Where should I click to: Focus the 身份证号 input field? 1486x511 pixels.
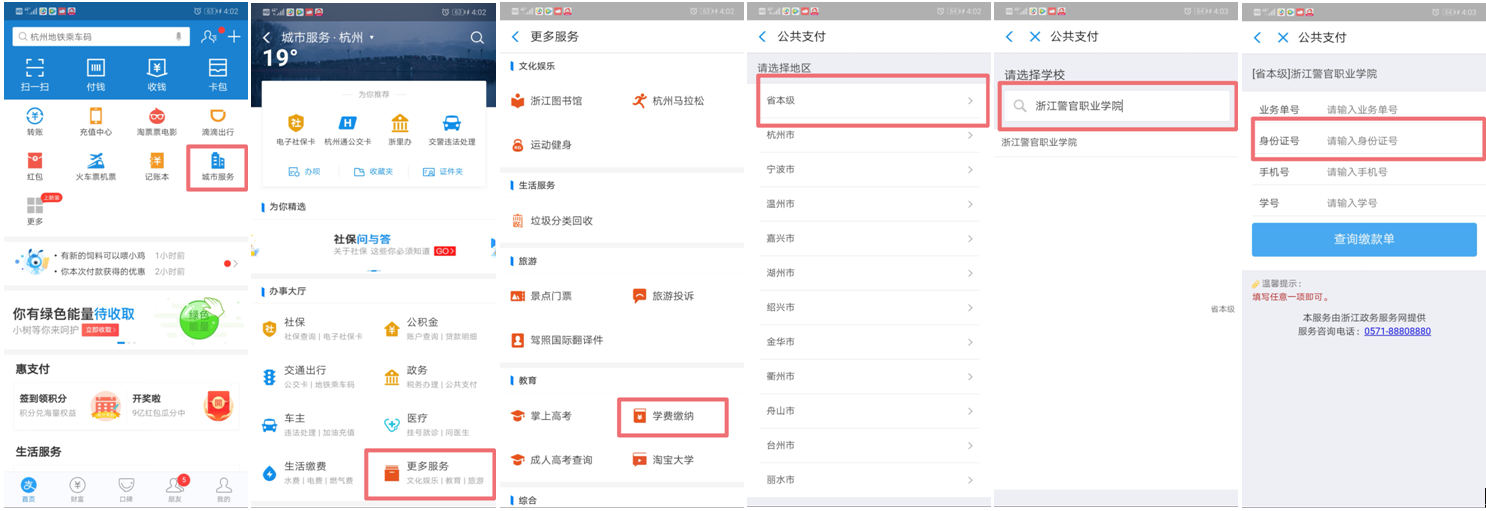[1364, 141]
